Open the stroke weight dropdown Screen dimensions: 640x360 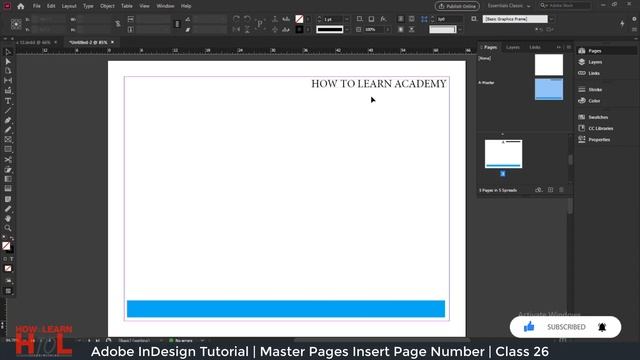[347, 19]
